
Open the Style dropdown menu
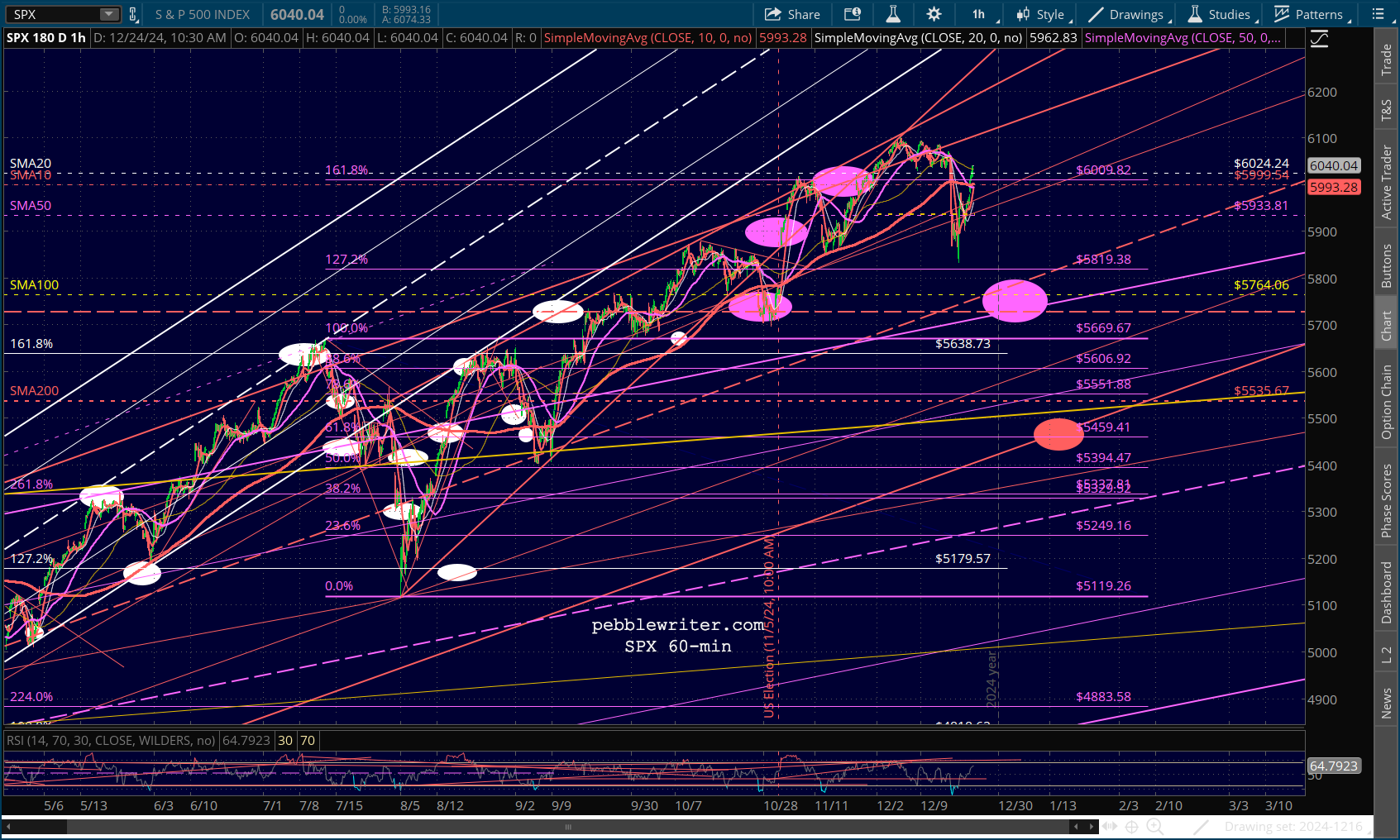(1044, 14)
